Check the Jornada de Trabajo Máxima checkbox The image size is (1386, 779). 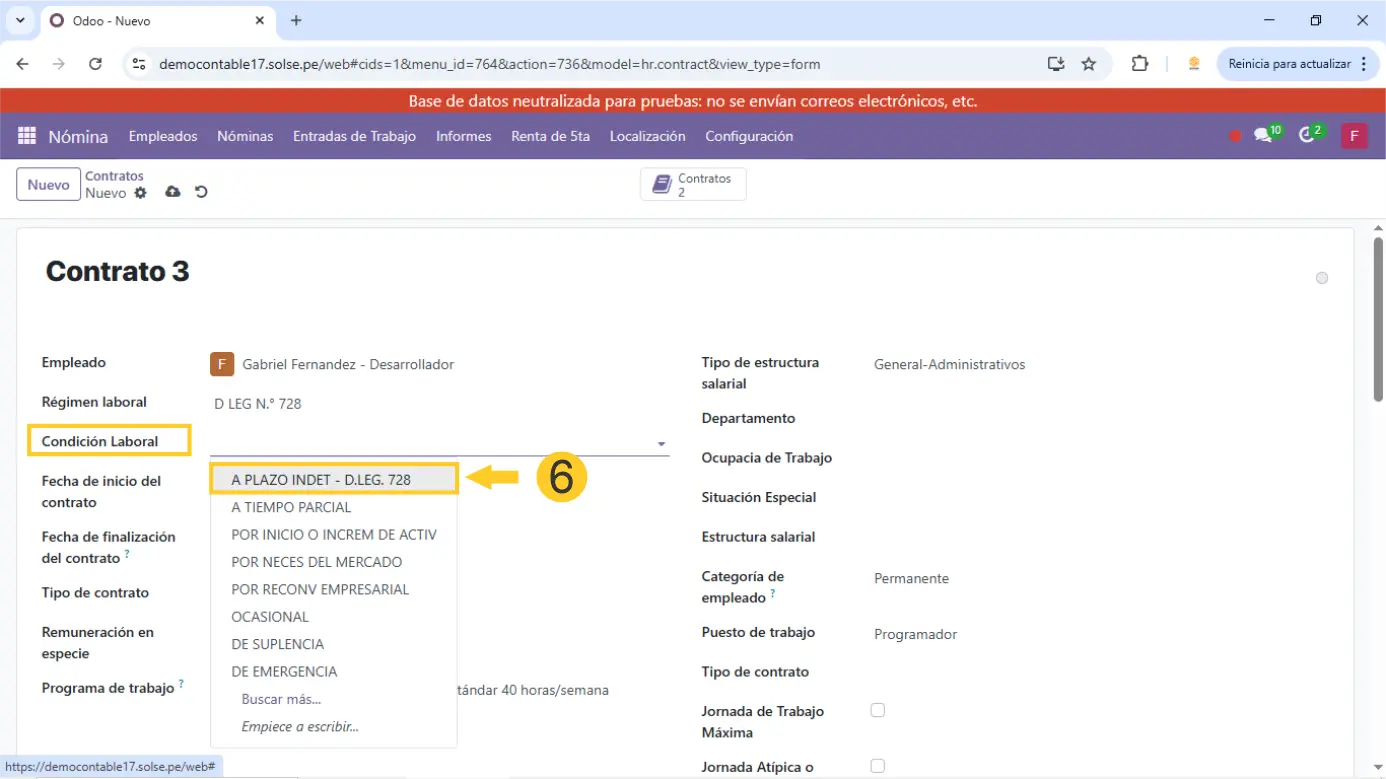877,710
